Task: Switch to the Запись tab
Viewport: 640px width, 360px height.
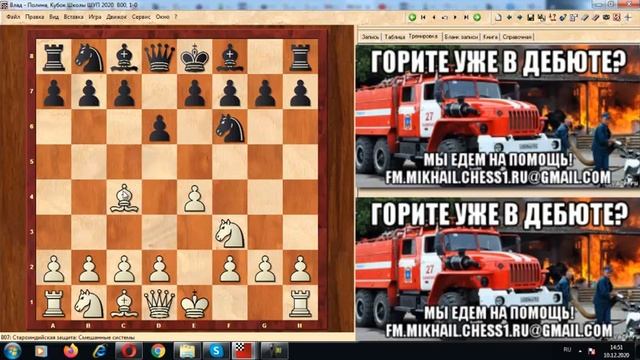Action: pos(371,37)
